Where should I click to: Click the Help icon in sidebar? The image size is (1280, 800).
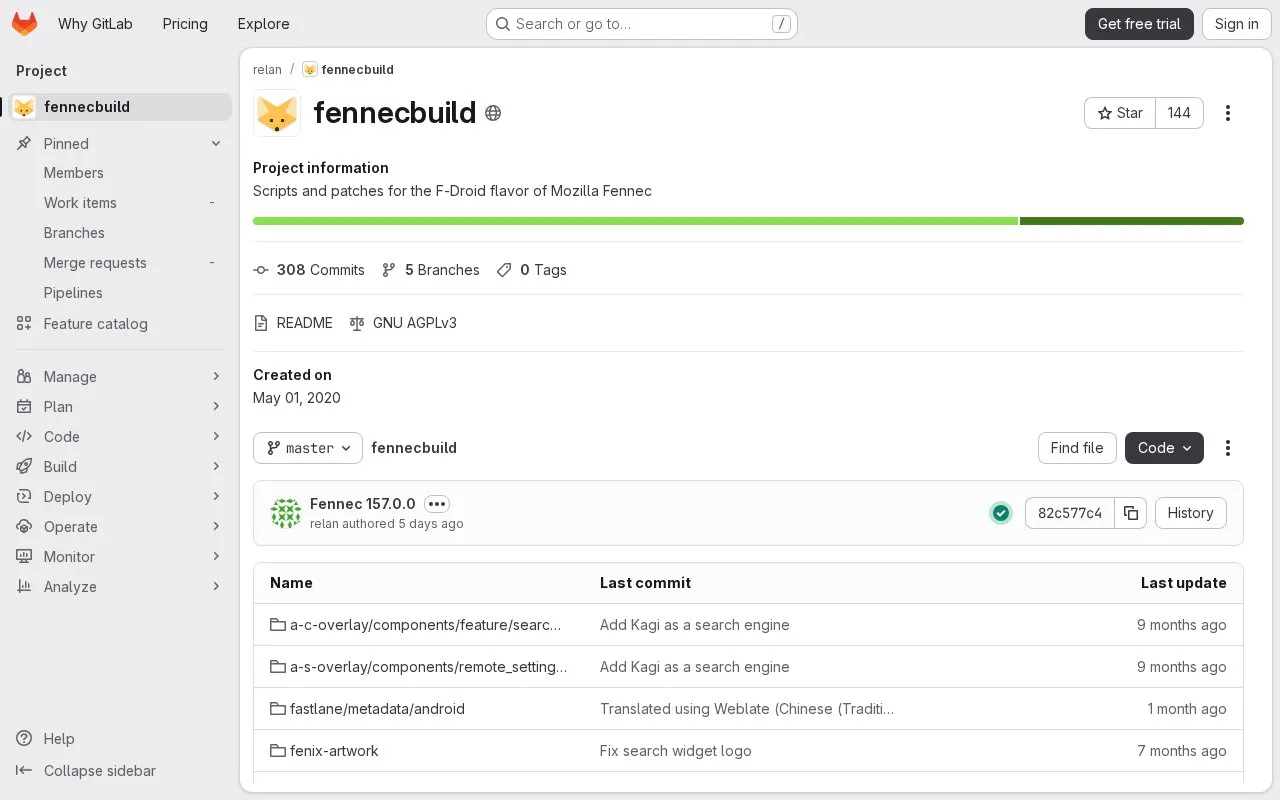point(24,739)
